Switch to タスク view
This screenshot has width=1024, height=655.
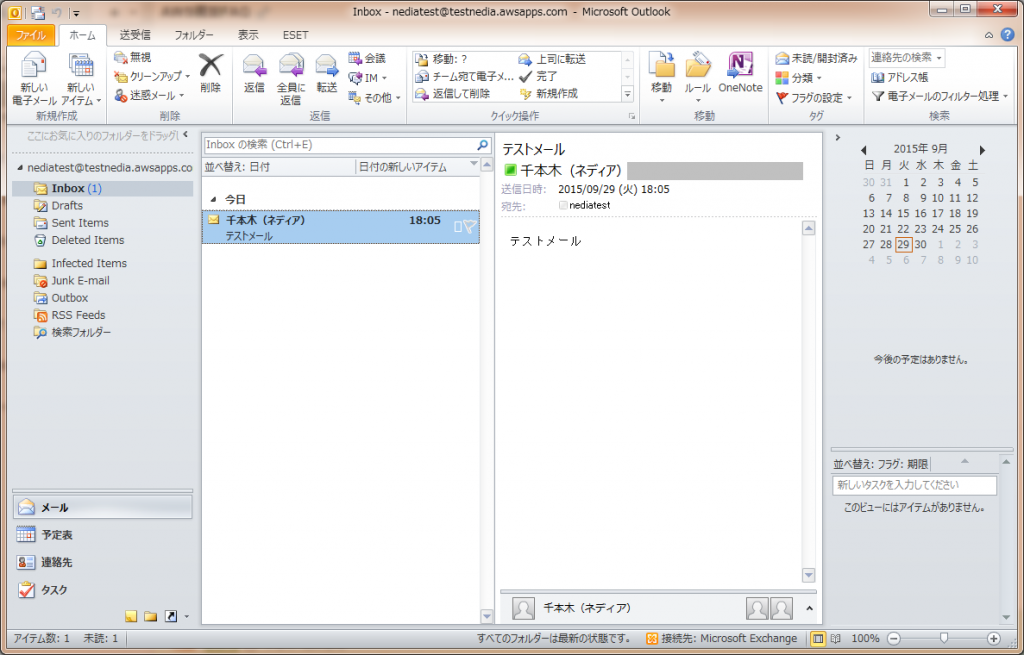[103, 590]
